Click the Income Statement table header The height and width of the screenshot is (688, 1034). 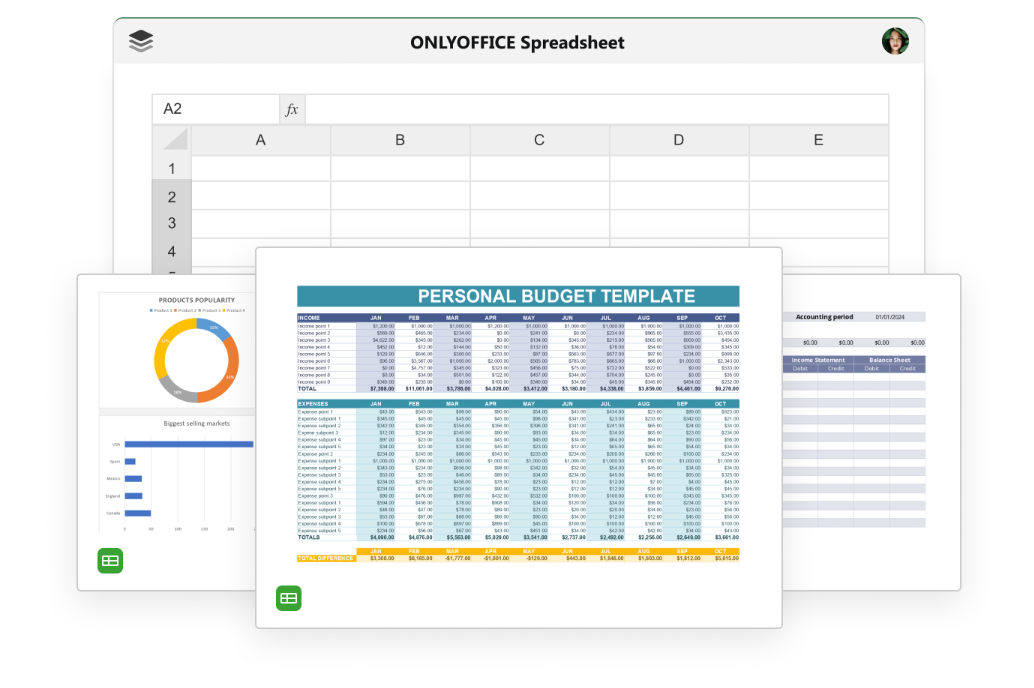point(818,360)
